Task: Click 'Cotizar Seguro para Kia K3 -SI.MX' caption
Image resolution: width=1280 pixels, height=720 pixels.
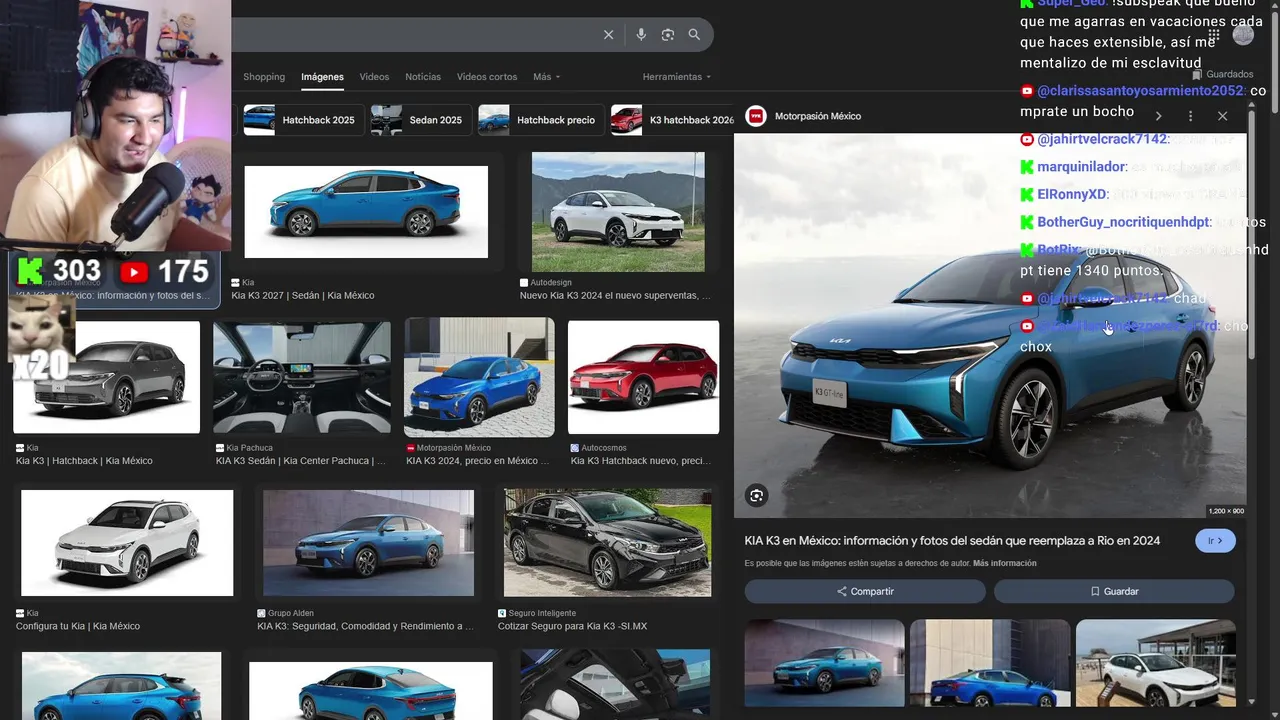Action: pos(572,626)
